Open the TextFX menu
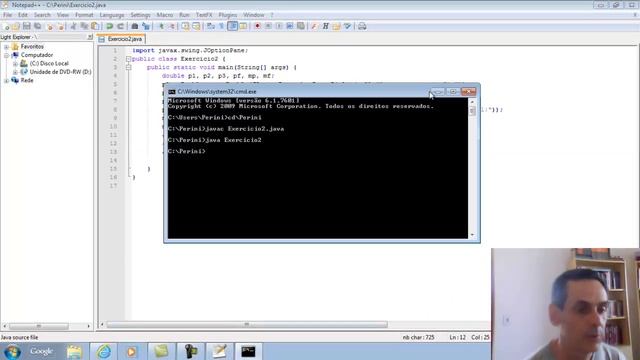The width and height of the screenshot is (640, 360). tap(204, 15)
